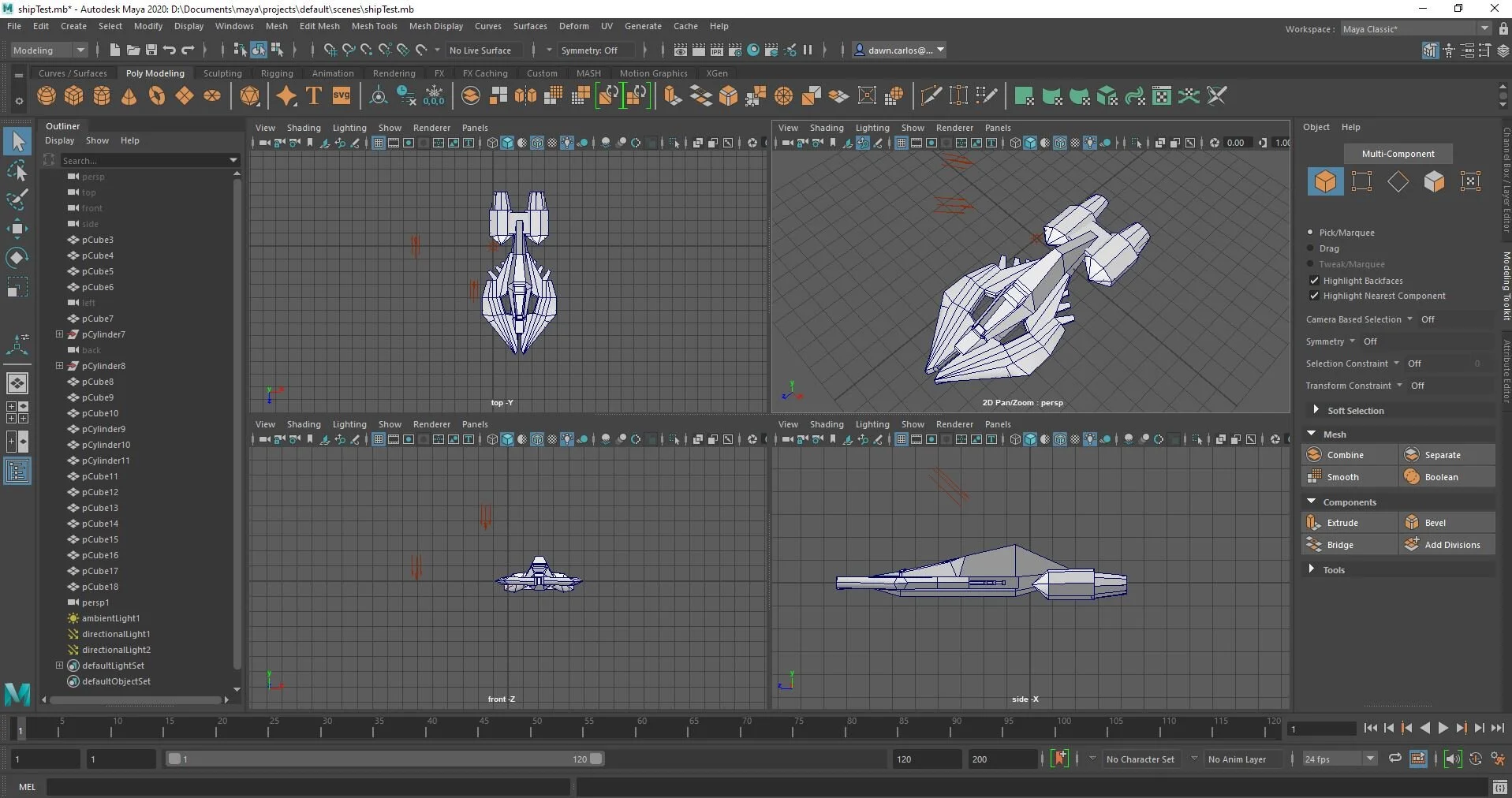This screenshot has width=1512, height=798.
Task: Switch to the Sculpting shelf tab
Action: tap(222, 73)
